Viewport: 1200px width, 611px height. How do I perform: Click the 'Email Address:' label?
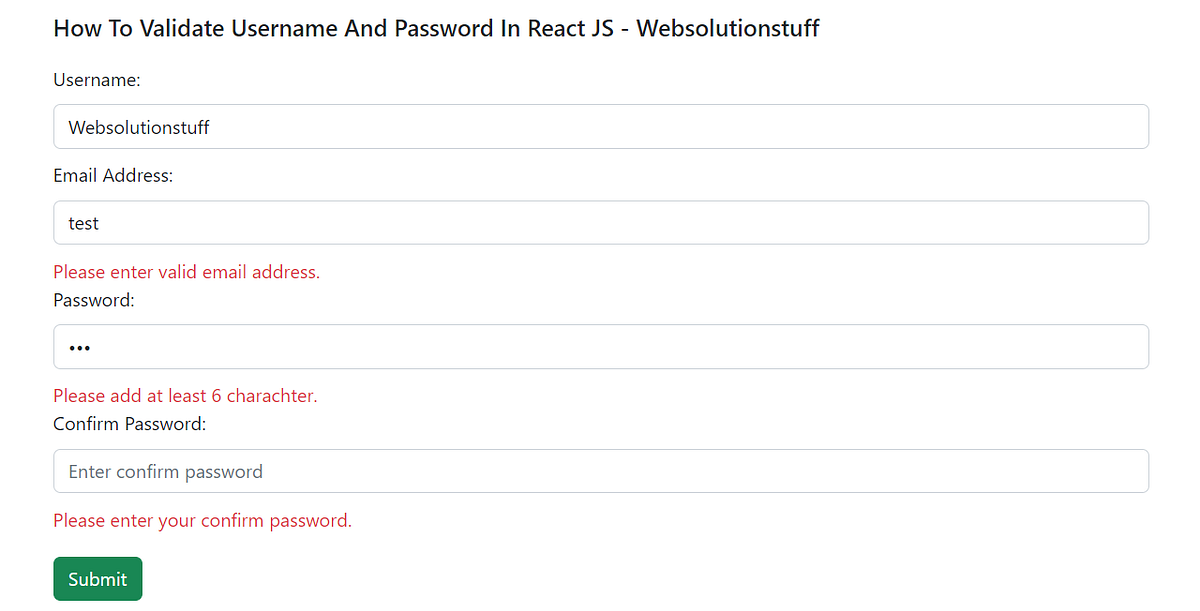113,175
